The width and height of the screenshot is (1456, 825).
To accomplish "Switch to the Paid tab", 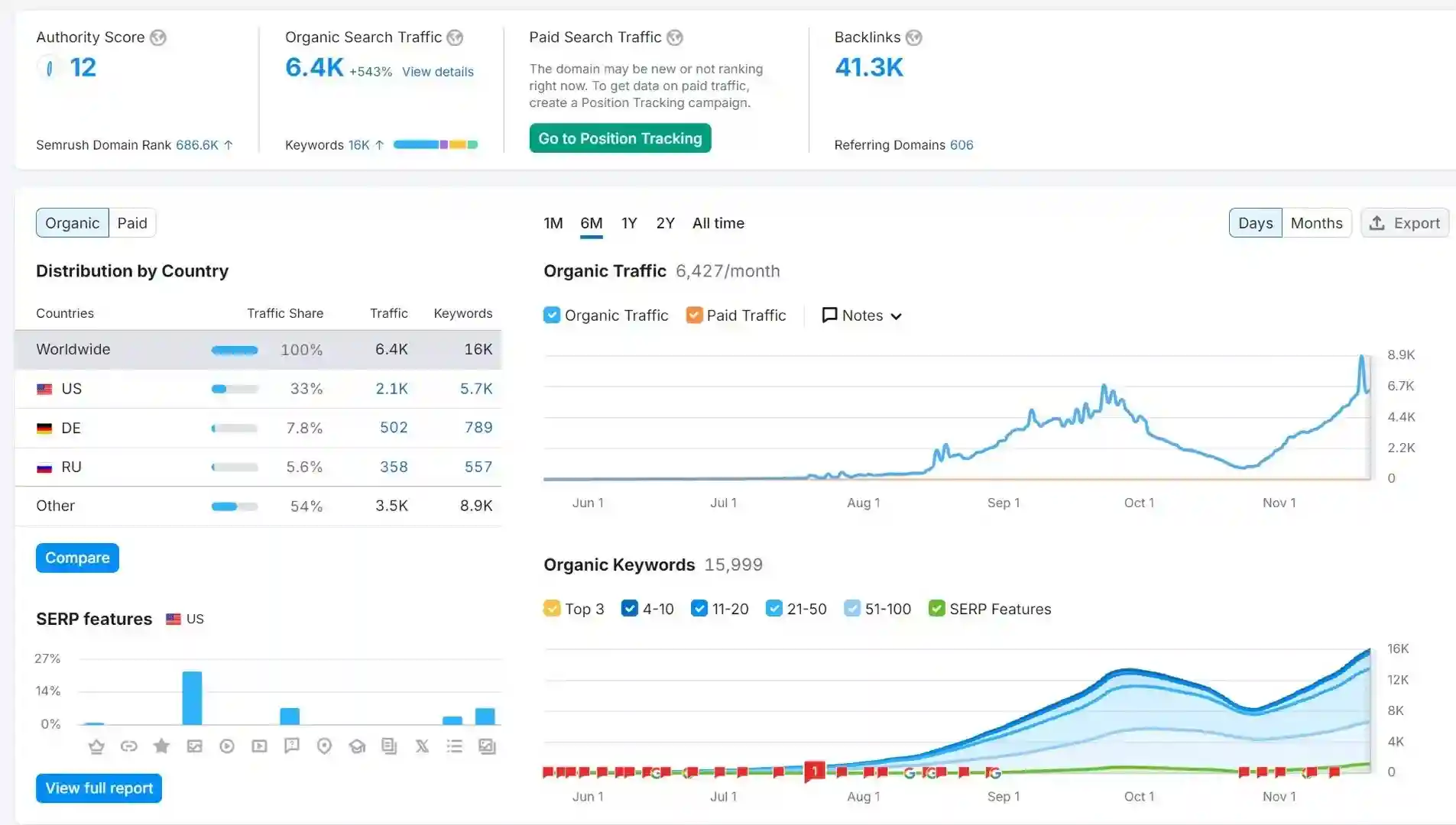I will [x=132, y=223].
